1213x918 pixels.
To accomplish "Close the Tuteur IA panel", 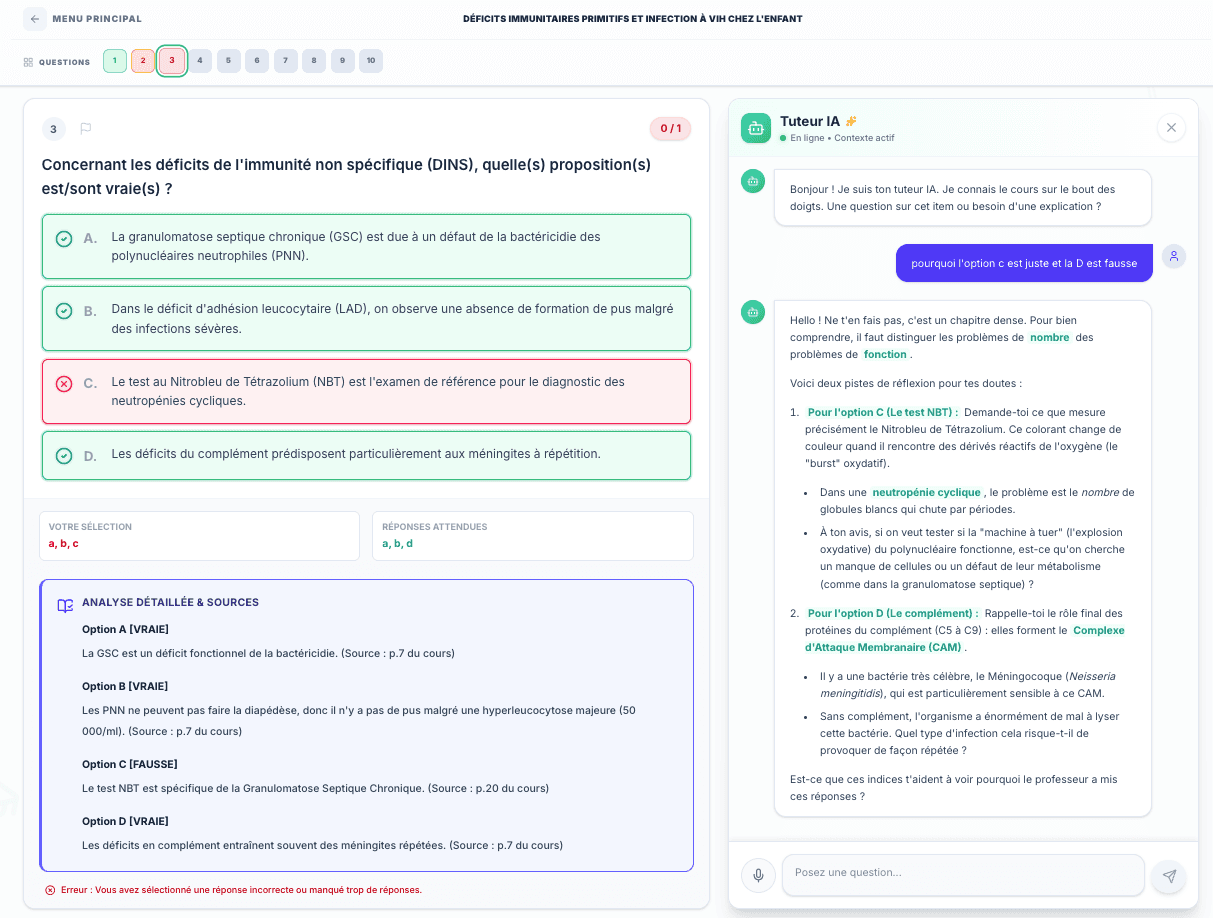I will (1170, 128).
